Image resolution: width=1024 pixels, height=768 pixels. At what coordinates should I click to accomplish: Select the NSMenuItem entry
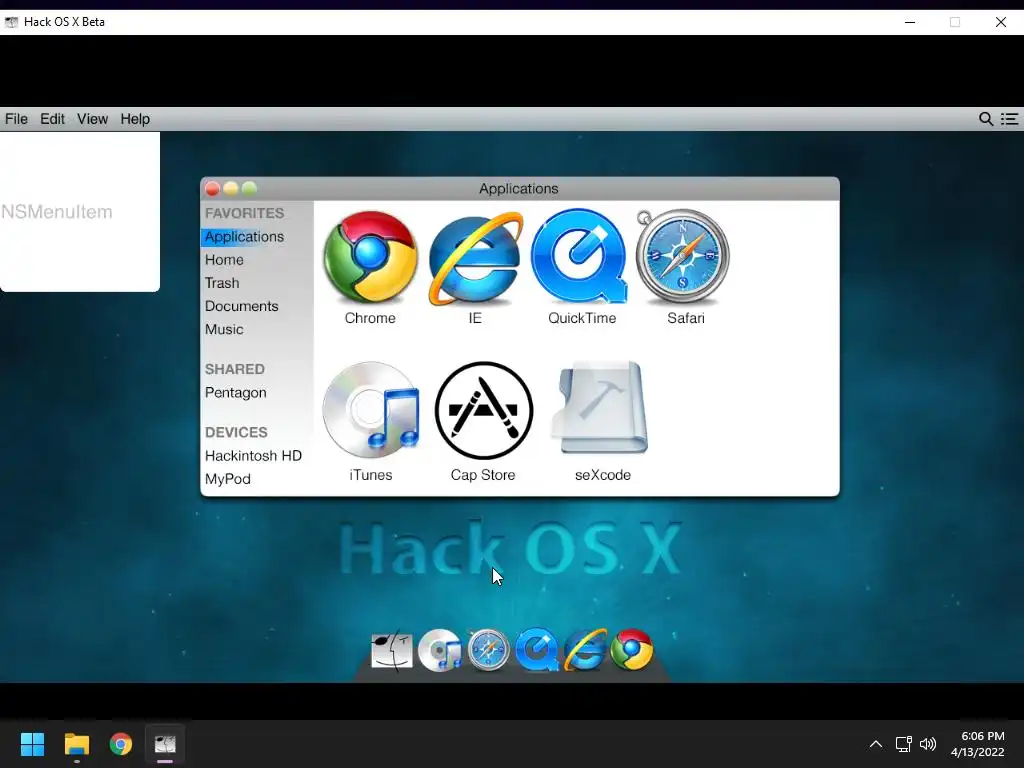tap(57, 212)
